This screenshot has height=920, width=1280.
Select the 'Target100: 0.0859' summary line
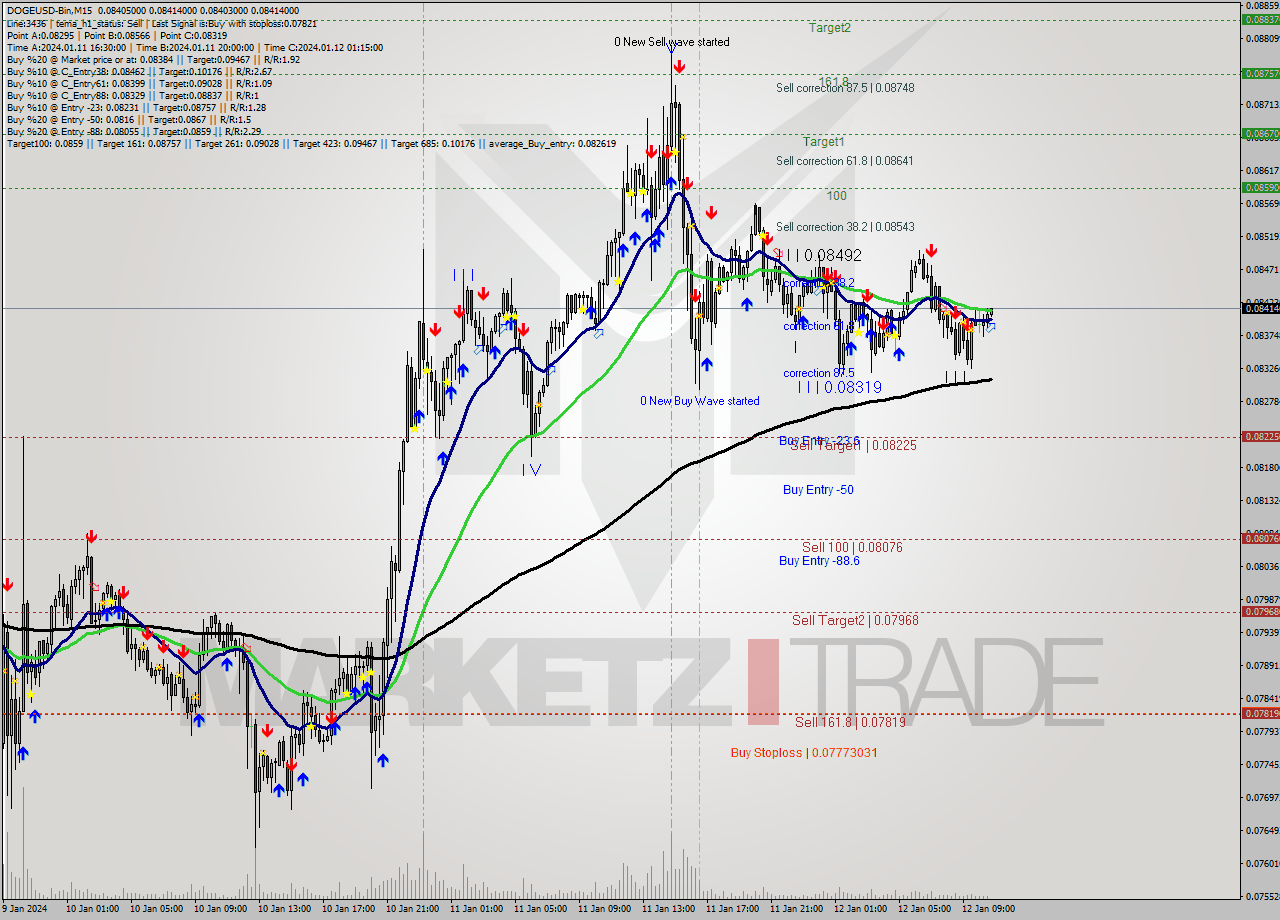[x=311, y=144]
